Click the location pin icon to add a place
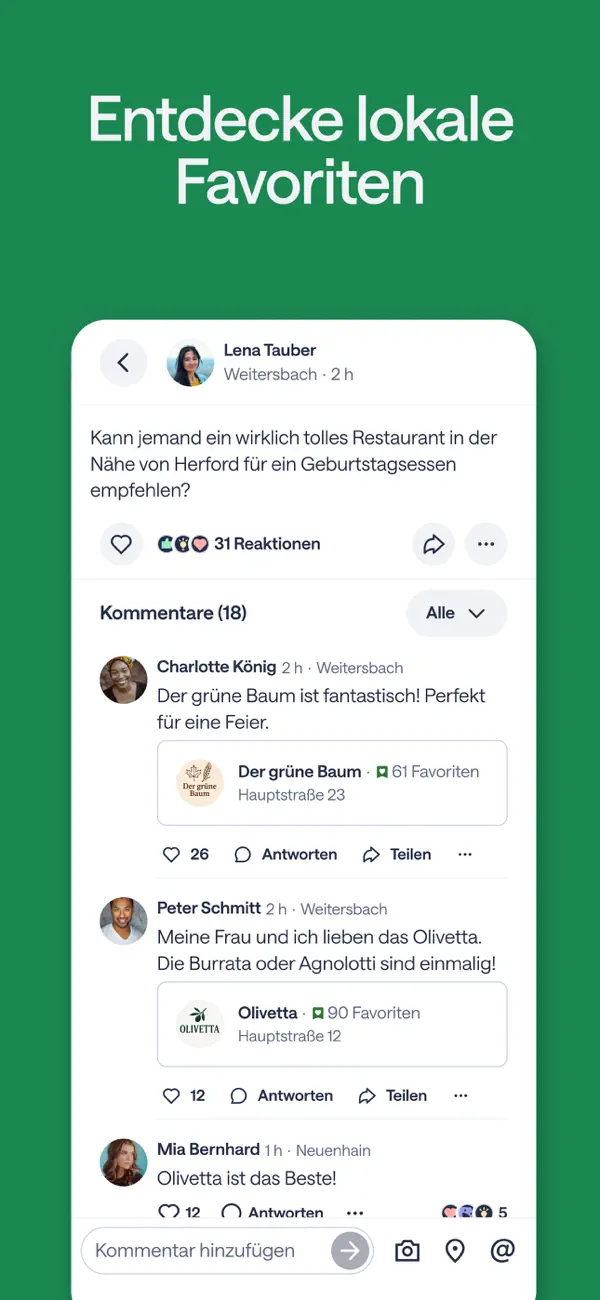Viewport: 600px width, 1300px height. click(x=455, y=1250)
